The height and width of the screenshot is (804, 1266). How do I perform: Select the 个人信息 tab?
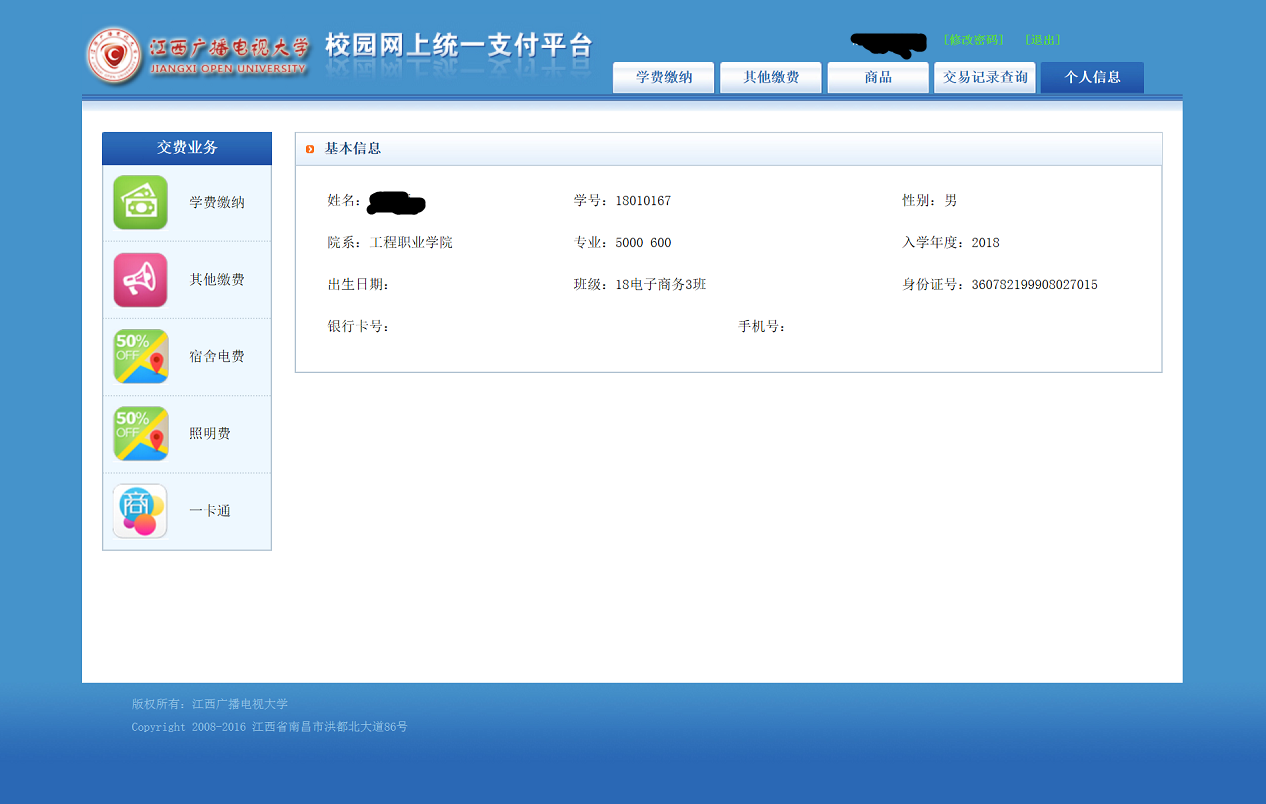point(1092,77)
